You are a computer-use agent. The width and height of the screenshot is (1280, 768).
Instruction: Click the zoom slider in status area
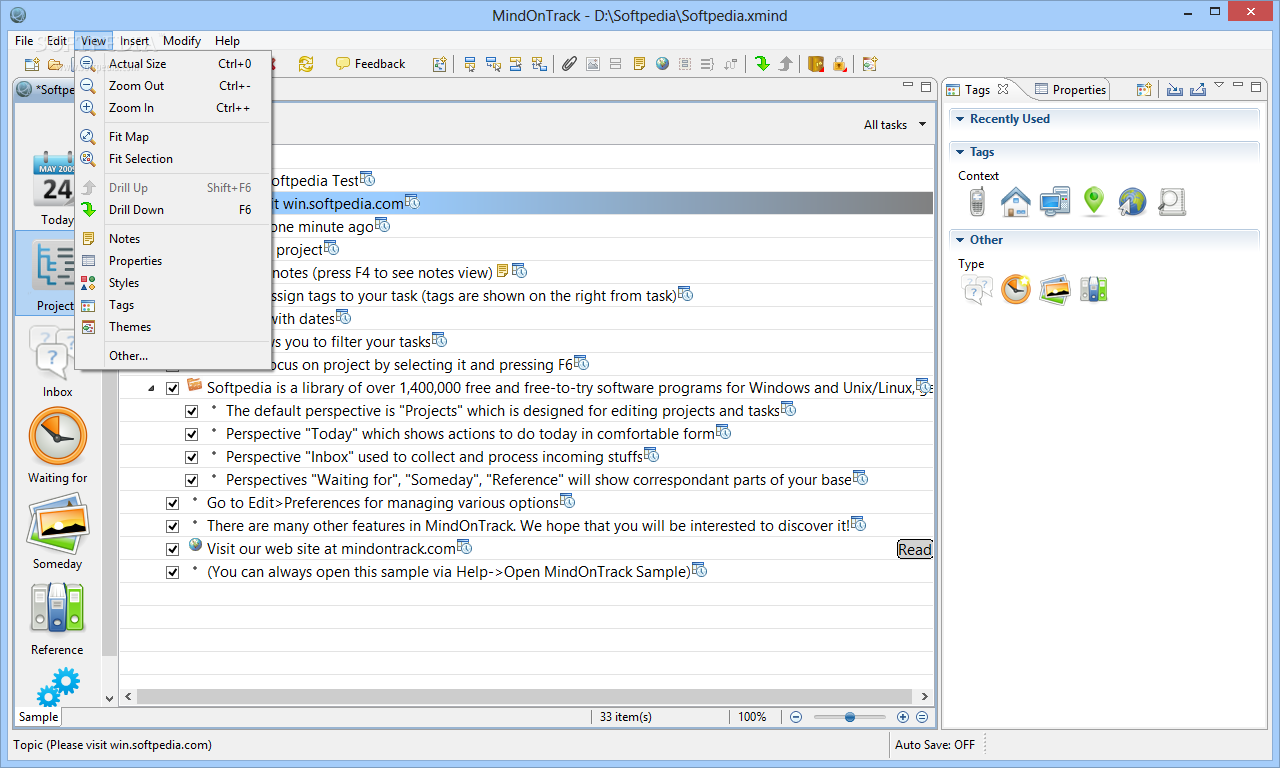(849, 717)
